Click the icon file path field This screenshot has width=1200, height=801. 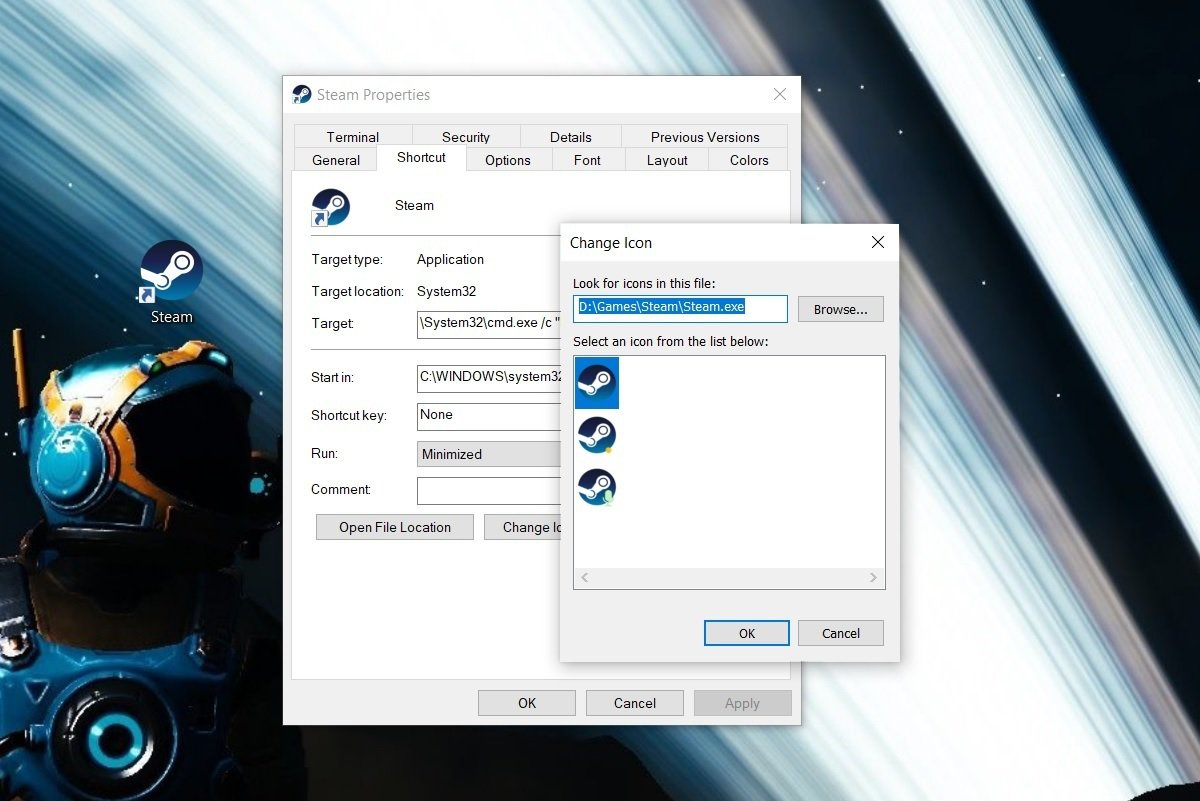pyautogui.click(x=680, y=308)
